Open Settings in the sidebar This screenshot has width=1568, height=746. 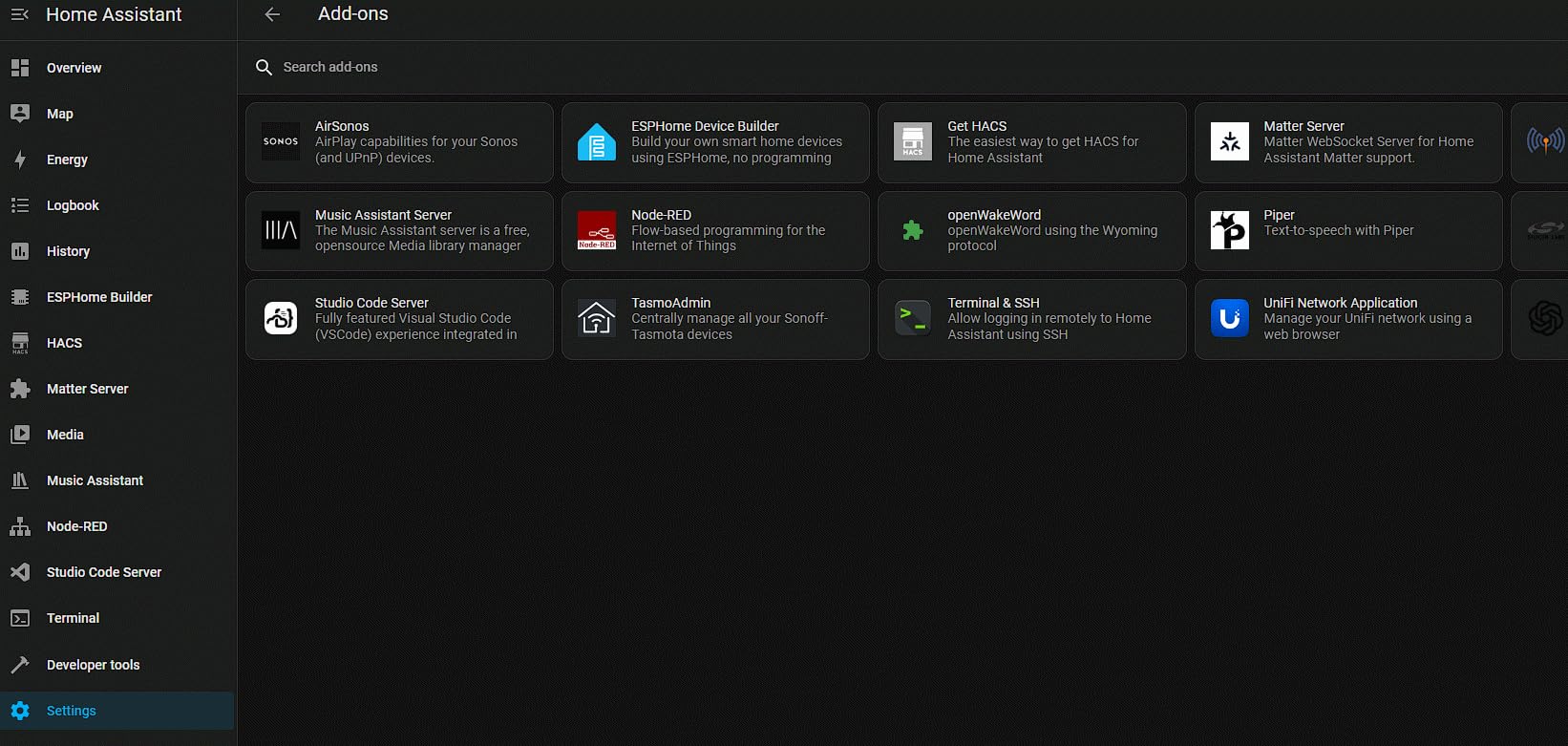pyautogui.click(x=72, y=711)
